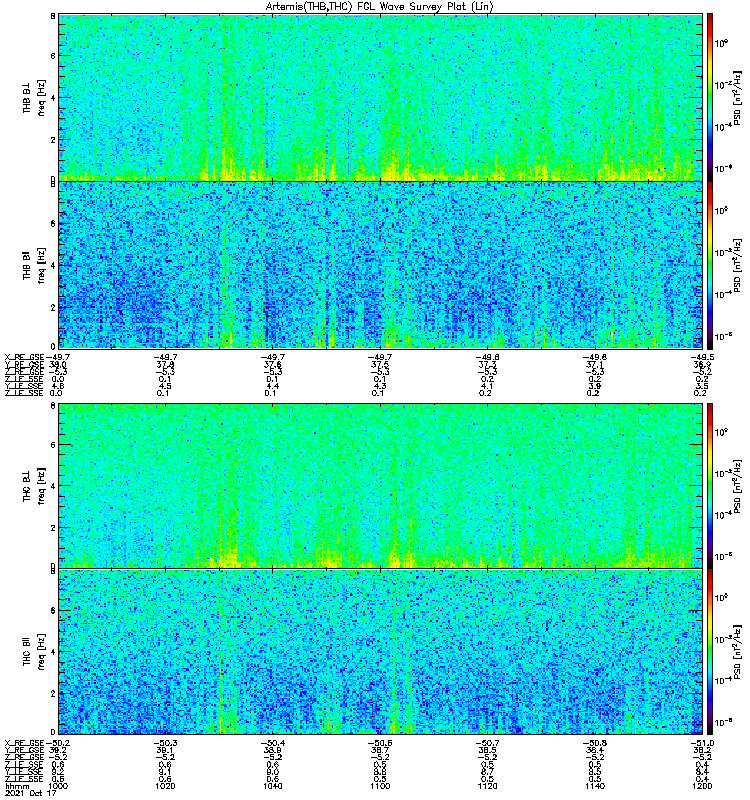Click the 1020 time tick label
The width and height of the screenshot is (750, 800).
pos(165,786)
